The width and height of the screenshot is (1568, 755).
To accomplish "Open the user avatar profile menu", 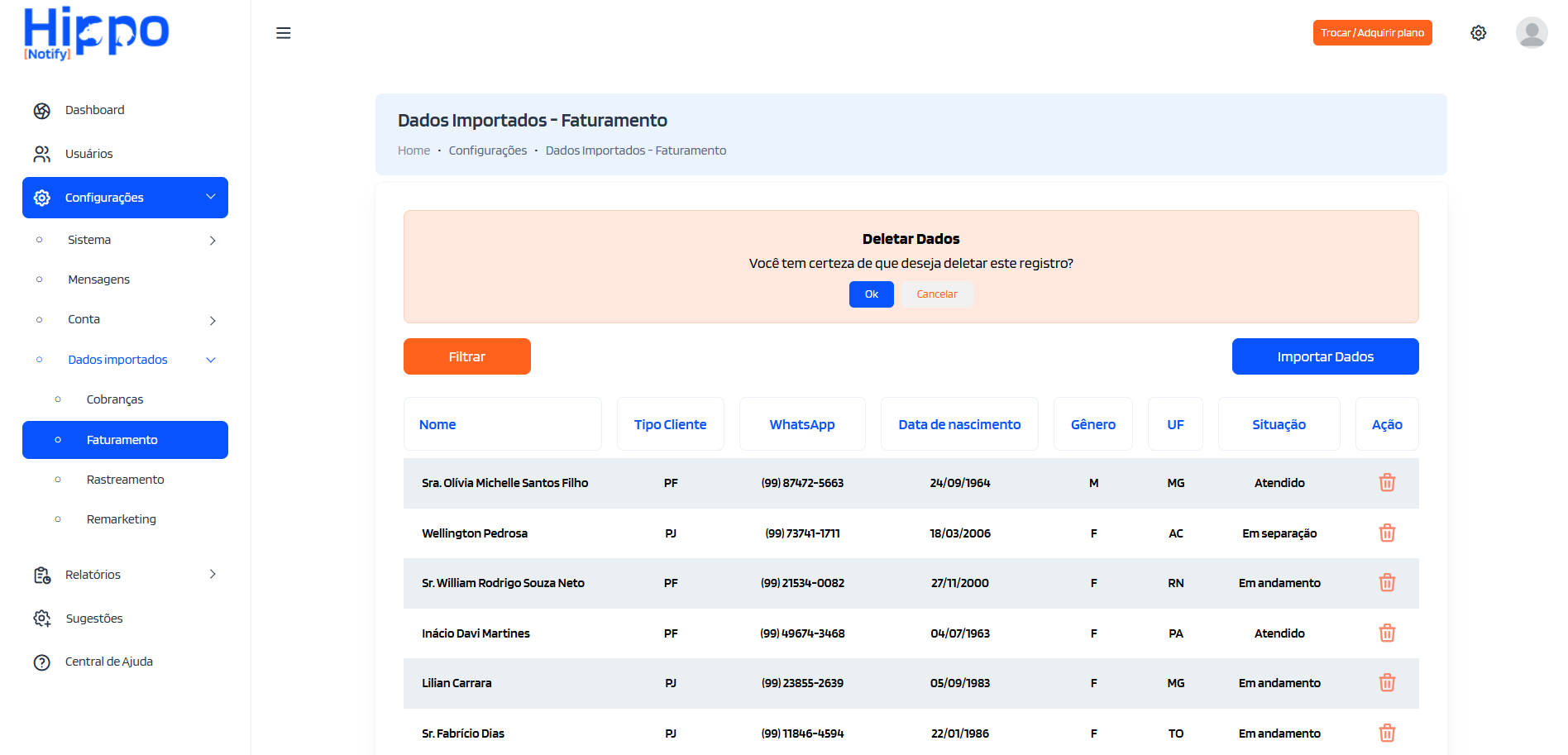I will pyautogui.click(x=1532, y=33).
